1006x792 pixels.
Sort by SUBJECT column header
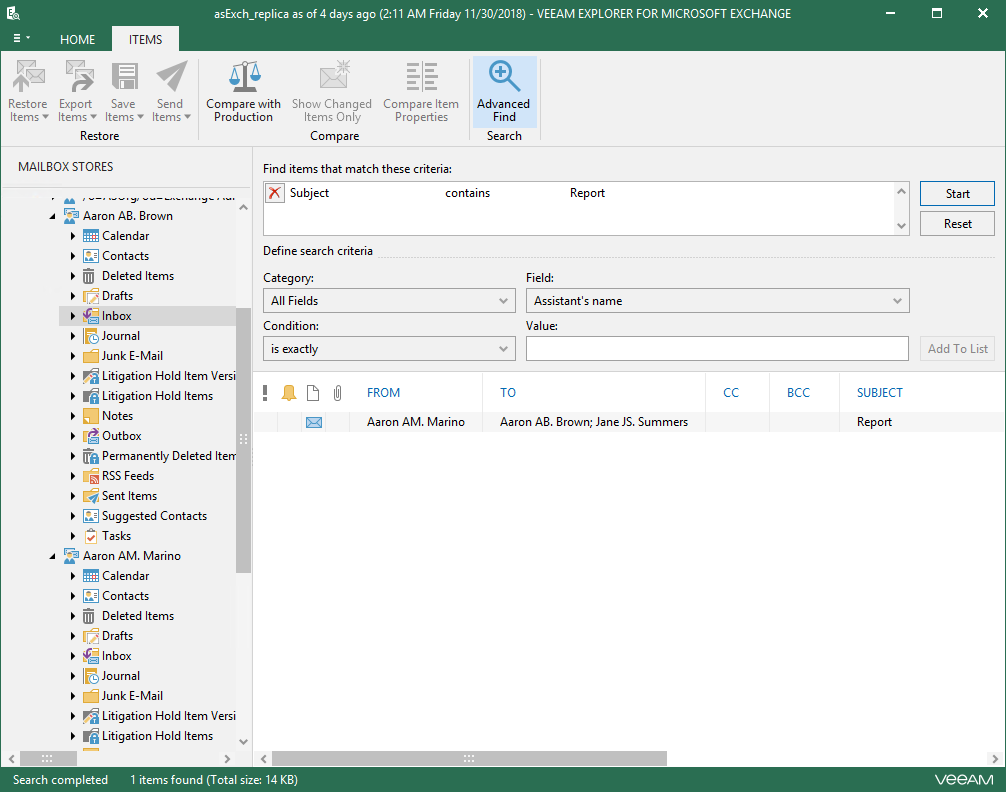coord(880,393)
